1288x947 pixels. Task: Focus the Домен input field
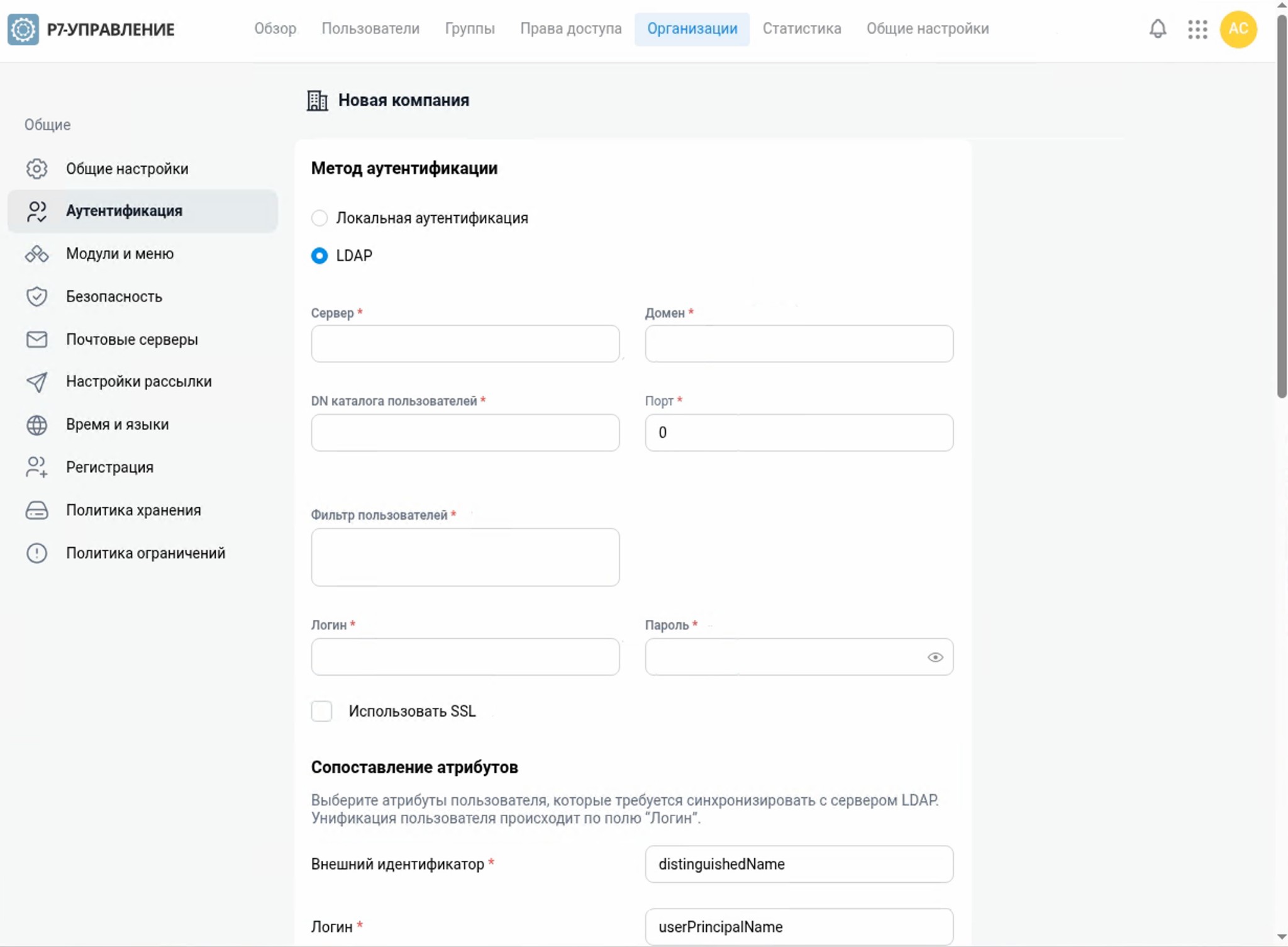point(799,344)
